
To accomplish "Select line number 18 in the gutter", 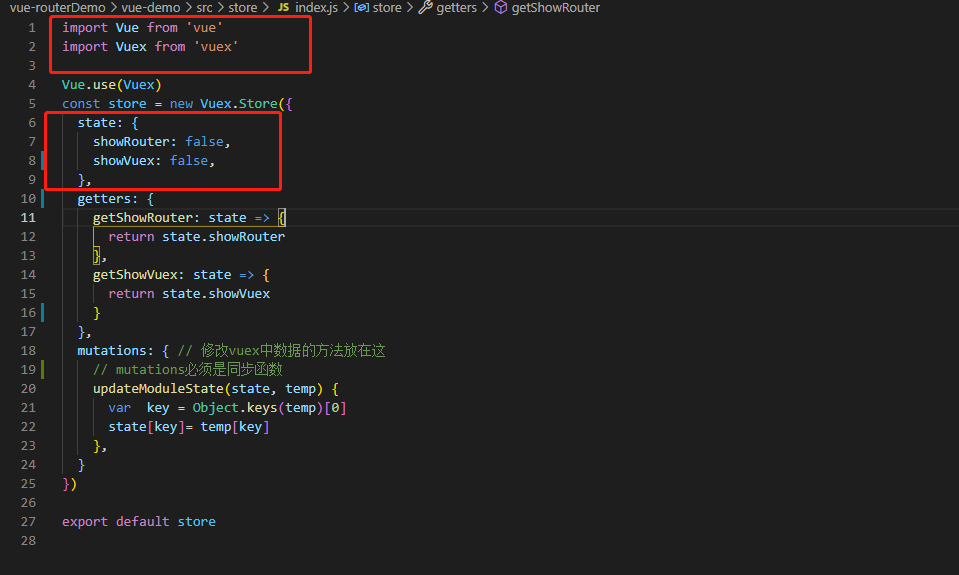I will coord(28,351).
